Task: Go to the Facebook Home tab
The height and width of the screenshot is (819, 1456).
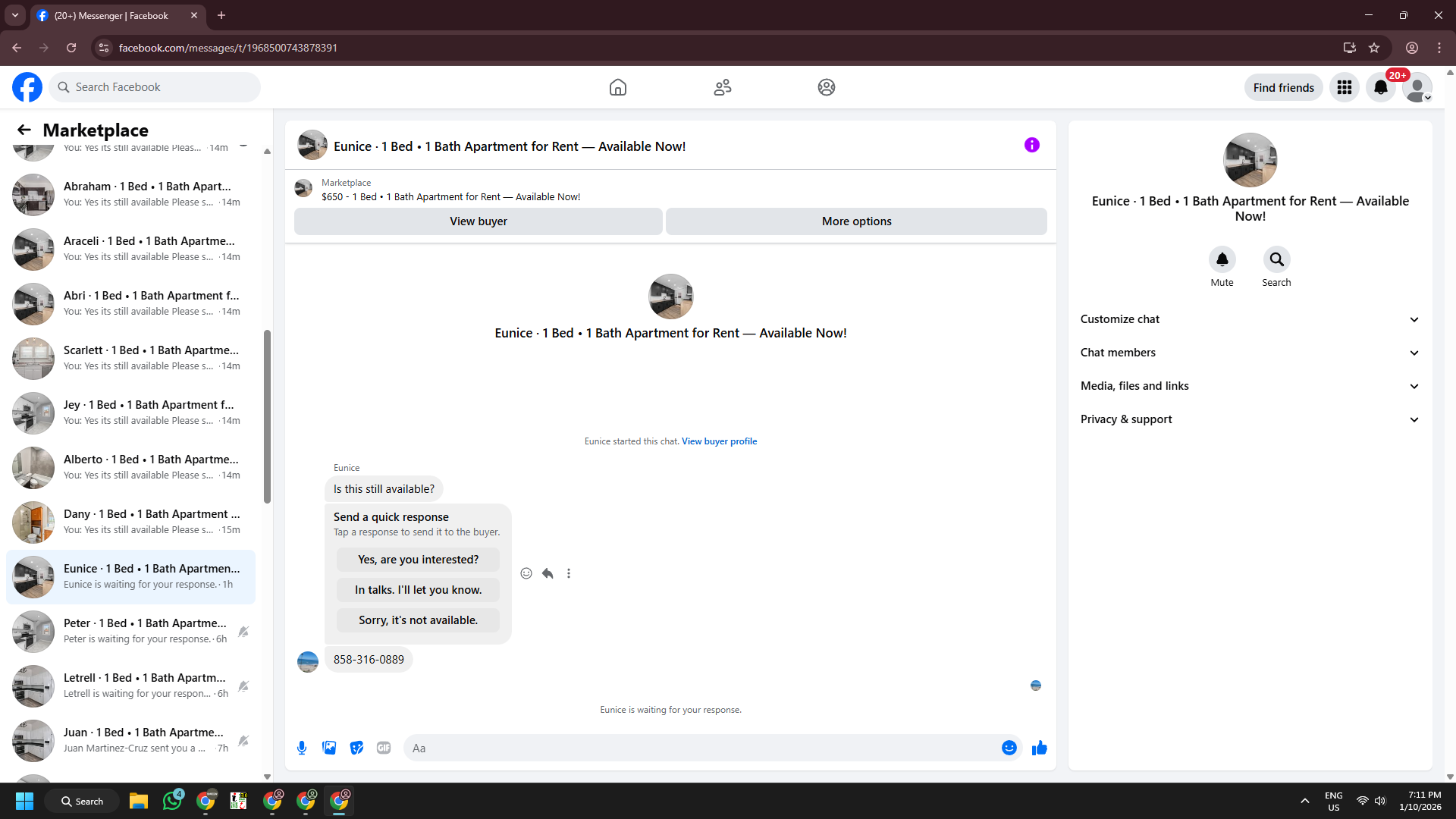Action: [x=617, y=87]
